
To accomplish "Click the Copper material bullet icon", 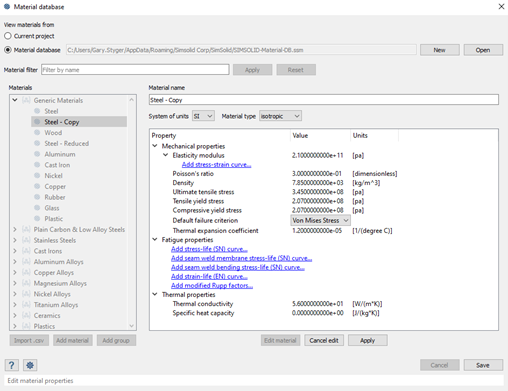I will click(37, 186).
